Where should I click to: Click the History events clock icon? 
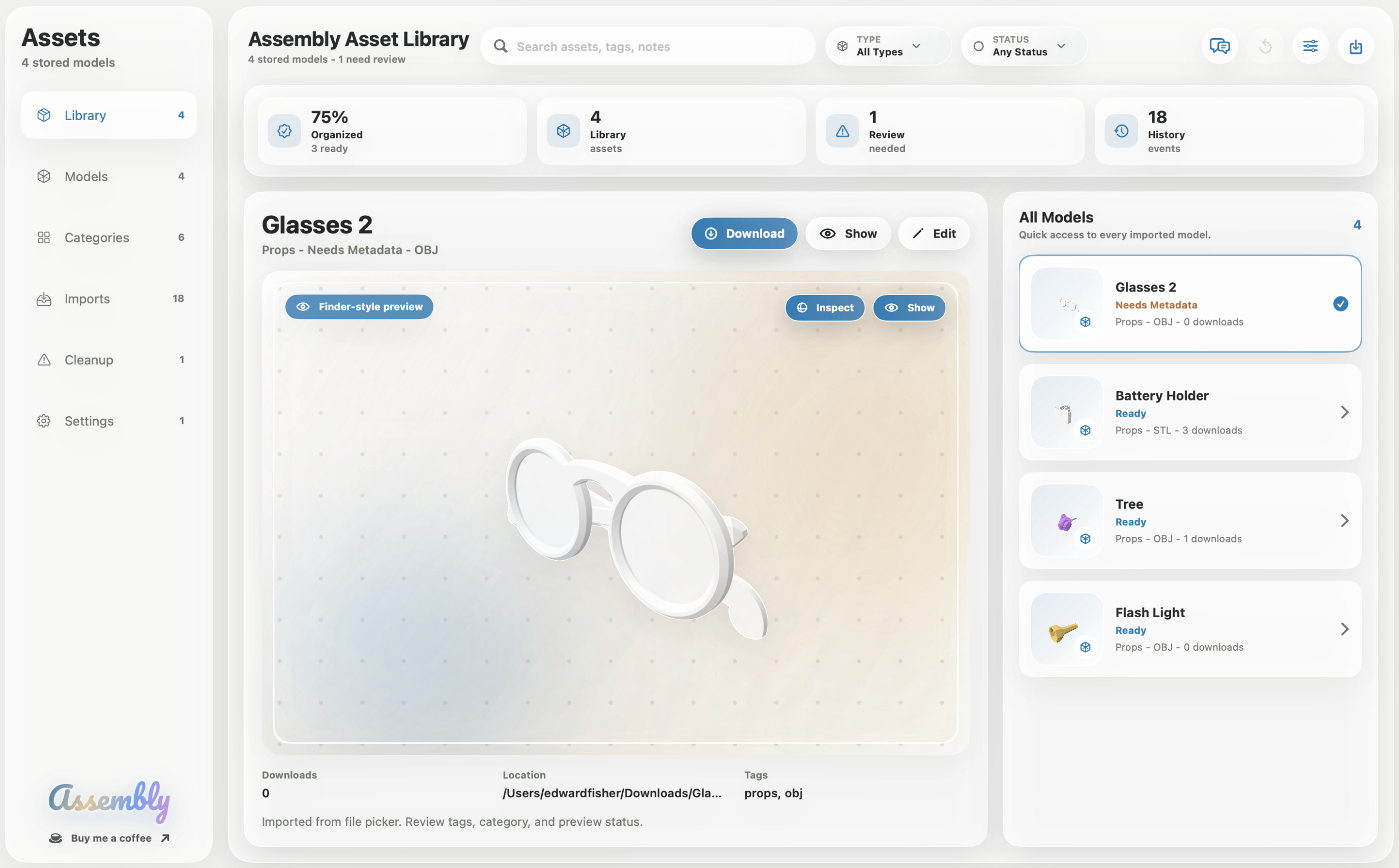click(x=1121, y=131)
